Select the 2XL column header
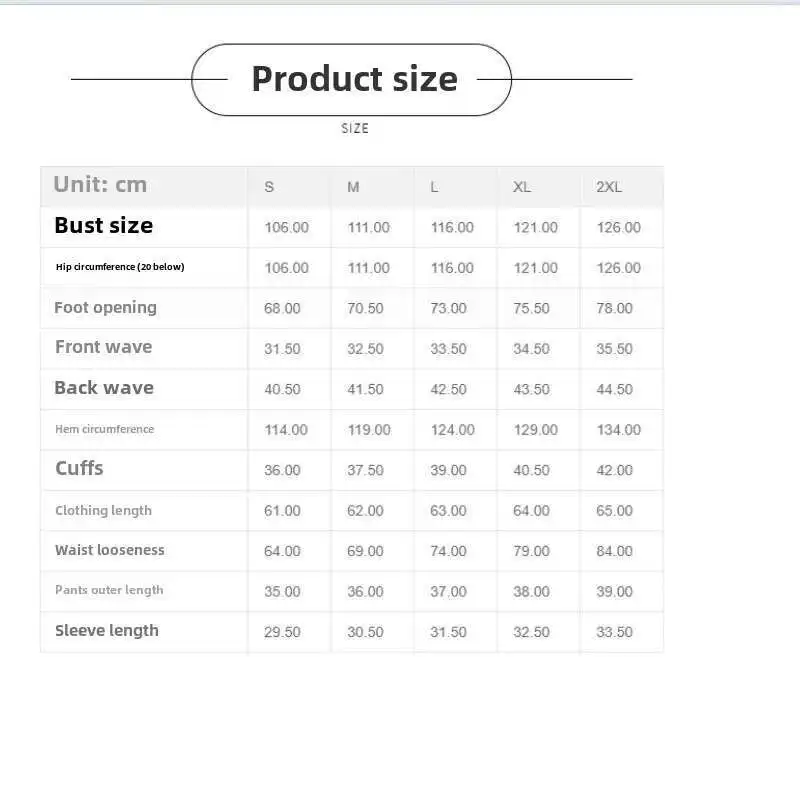This screenshot has height=800, width=800. 608,187
